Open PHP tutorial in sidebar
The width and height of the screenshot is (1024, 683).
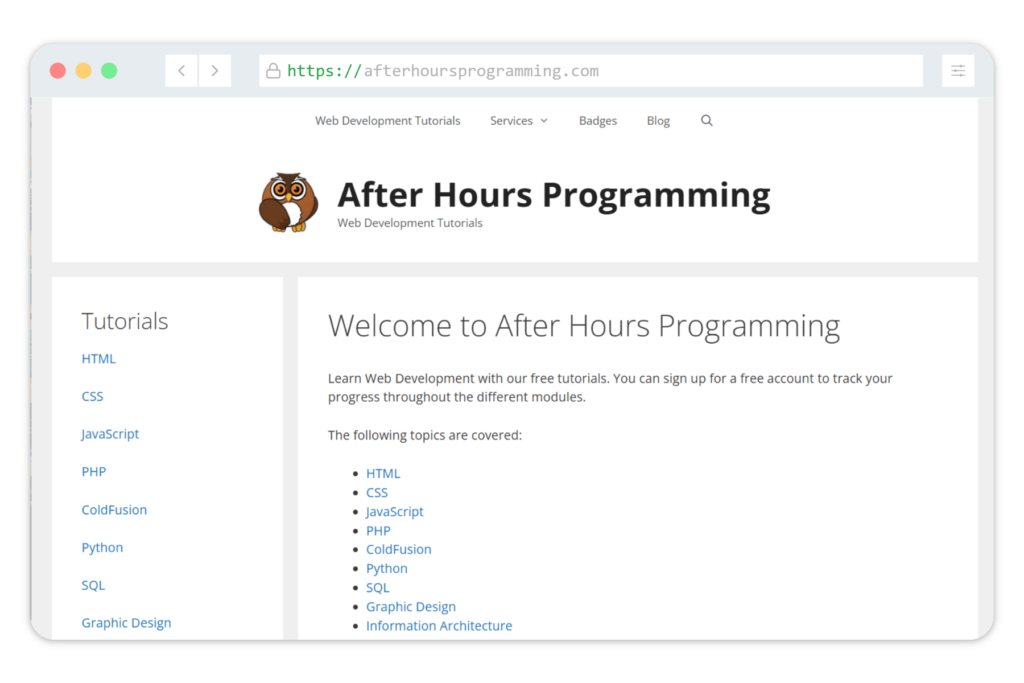pos(93,471)
